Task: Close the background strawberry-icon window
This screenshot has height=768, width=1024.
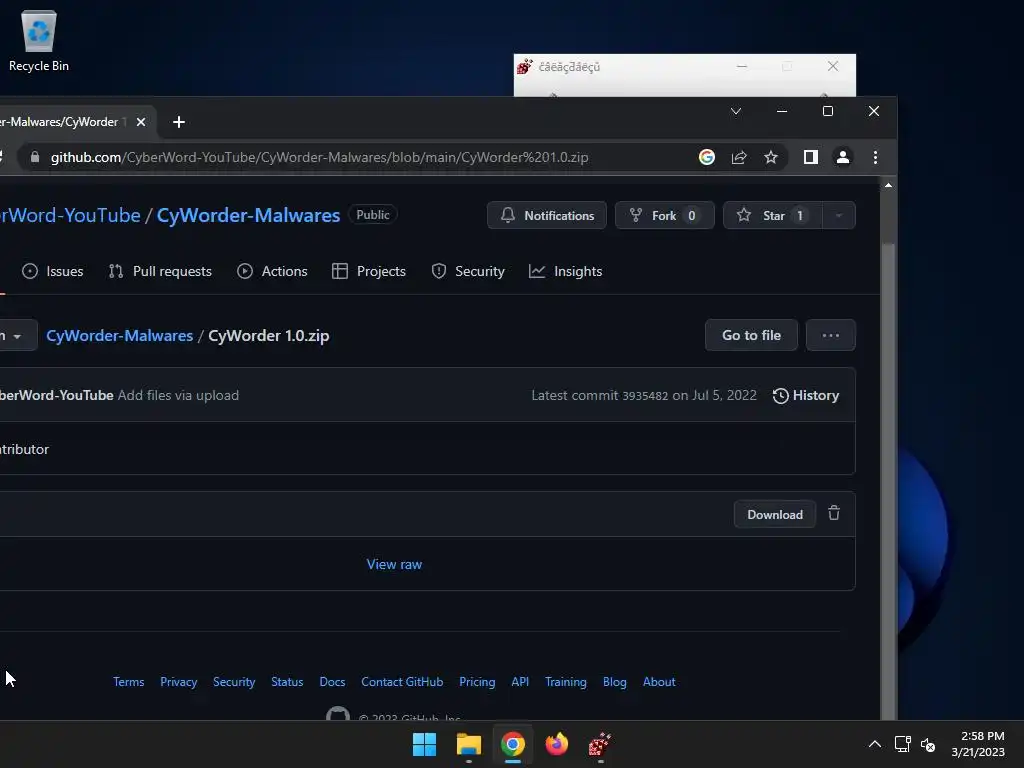Action: tap(833, 66)
